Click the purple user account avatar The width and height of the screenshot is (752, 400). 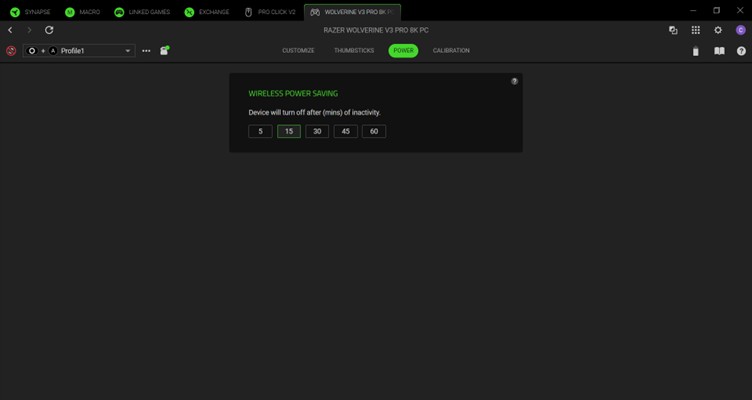[x=740, y=30]
